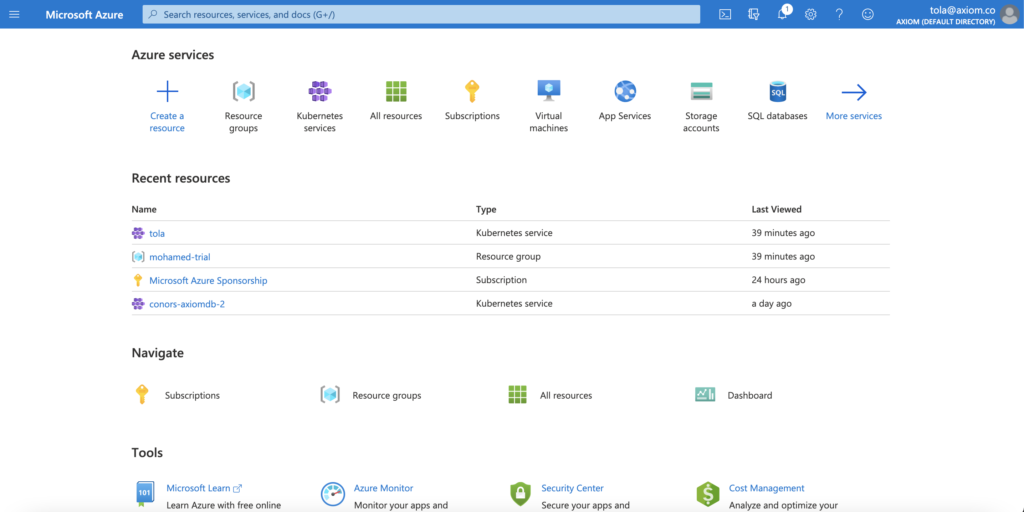This screenshot has height=512, width=1024.
Task: Open conors-axiomdb-2 Kubernetes service
Action: (x=187, y=304)
